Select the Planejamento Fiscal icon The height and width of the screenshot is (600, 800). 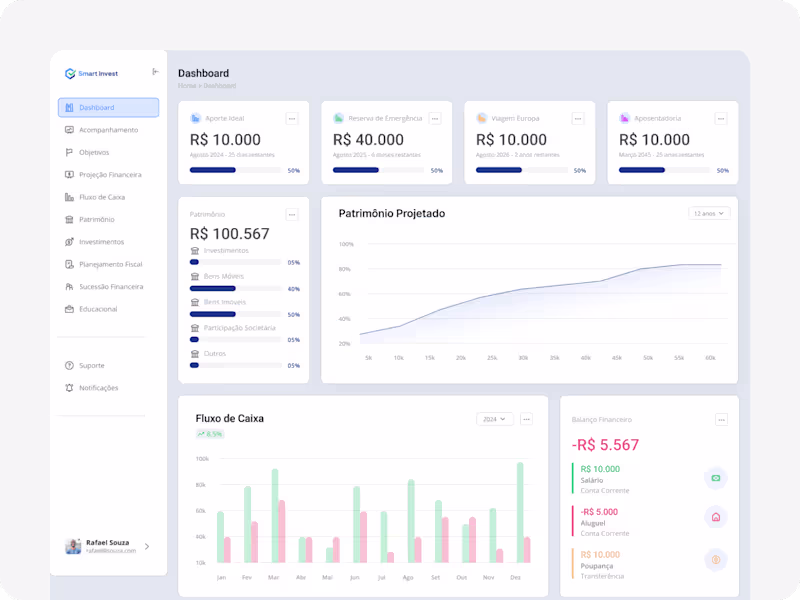pyautogui.click(x=68, y=264)
